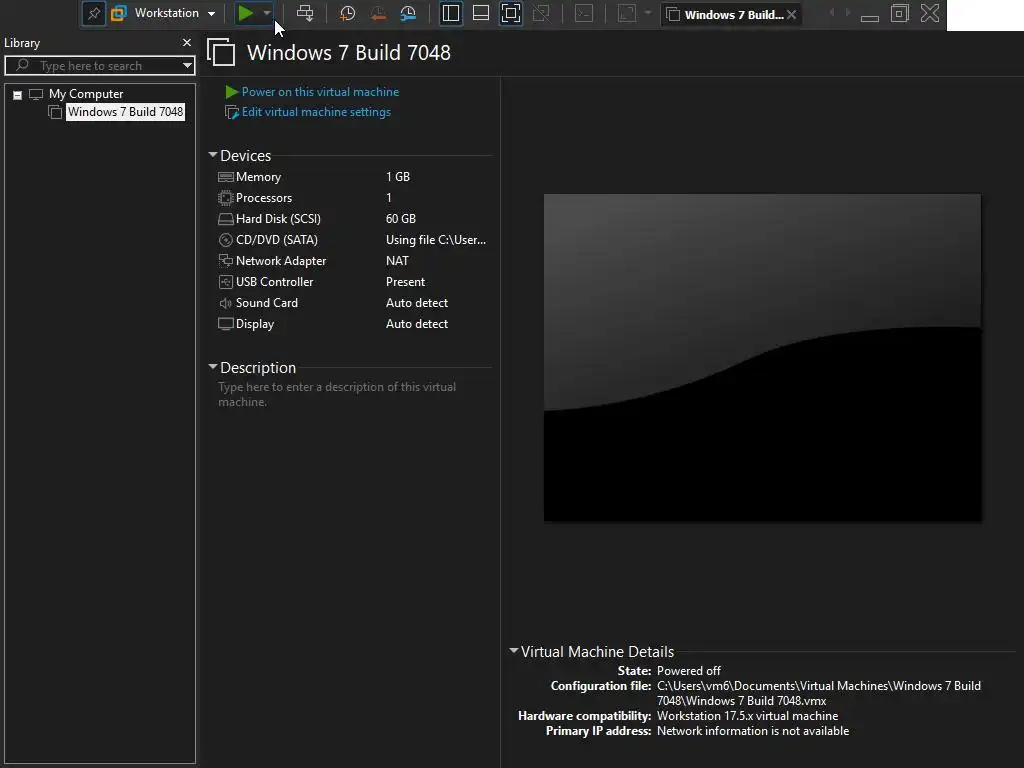Click the configuration file path
The image size is (1024, 768).
point(818,694)
